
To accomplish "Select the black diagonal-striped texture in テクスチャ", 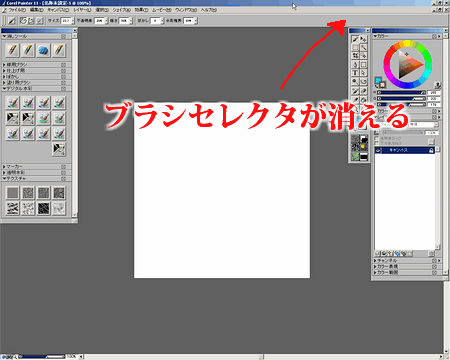I will click(x=43, y=208).
